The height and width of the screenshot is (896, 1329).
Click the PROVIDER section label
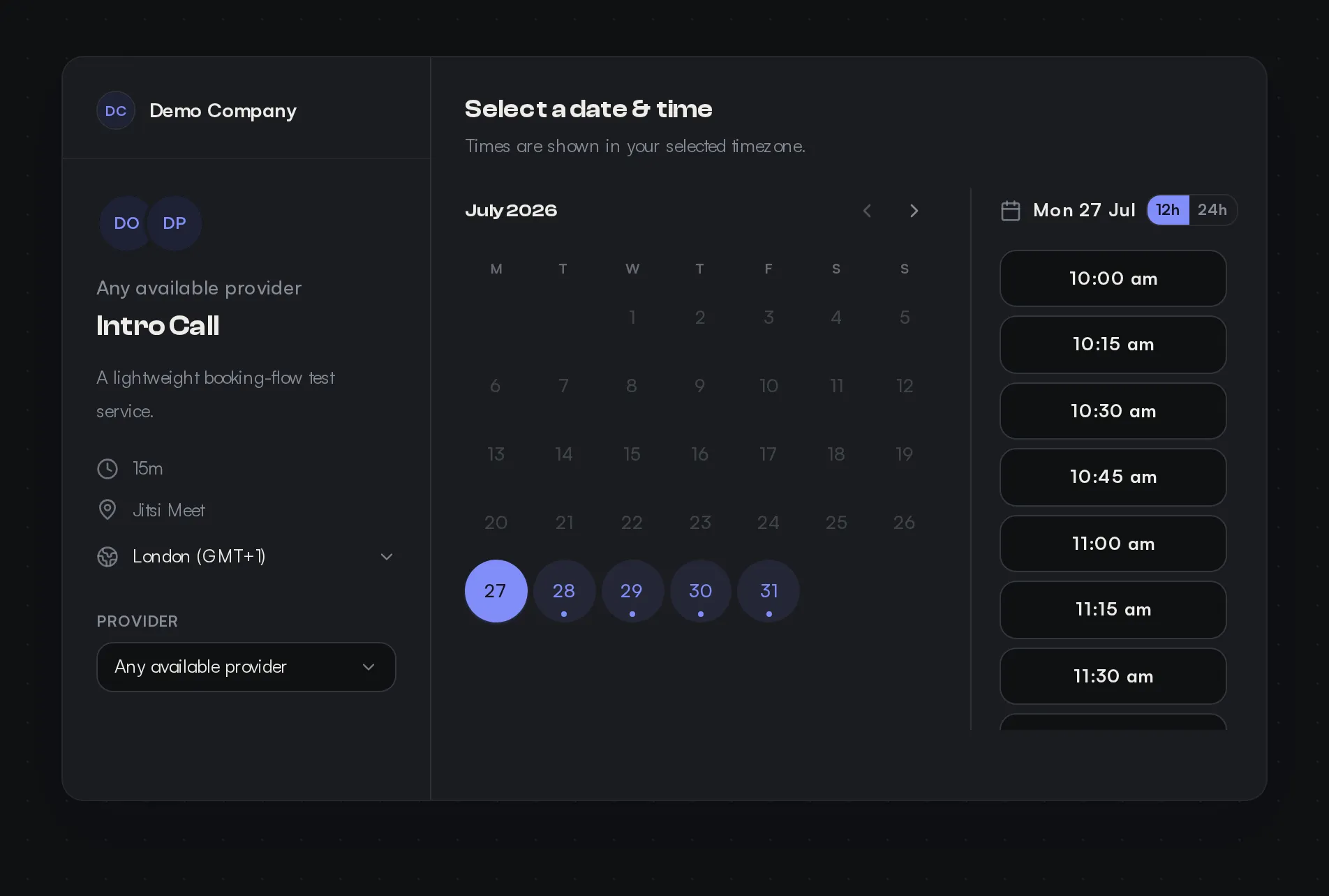pyautogui.click(x=137, y=621)
